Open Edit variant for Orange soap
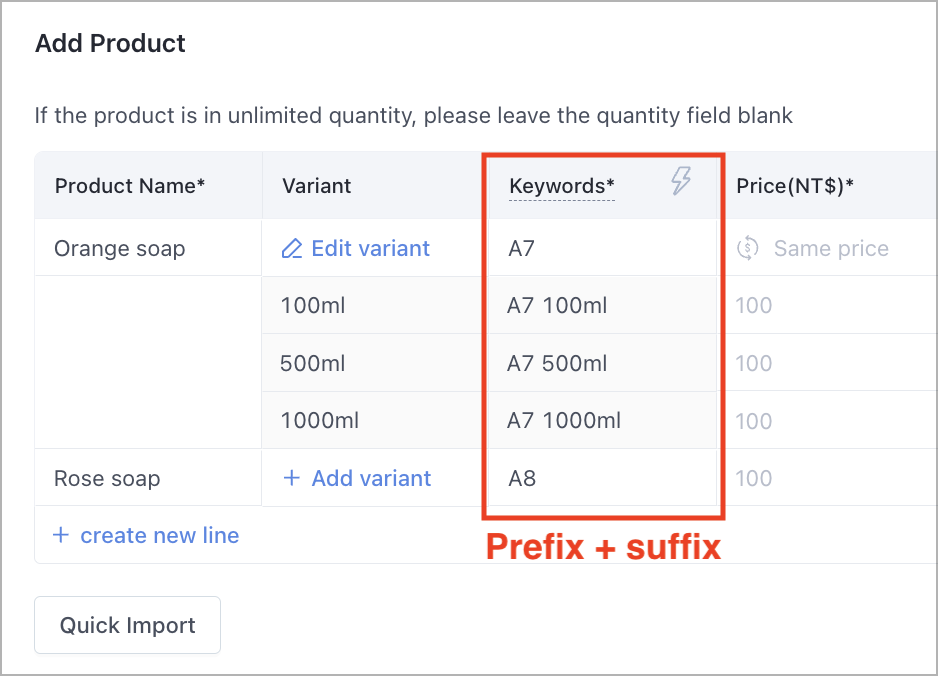 click(x=355, y=248)
